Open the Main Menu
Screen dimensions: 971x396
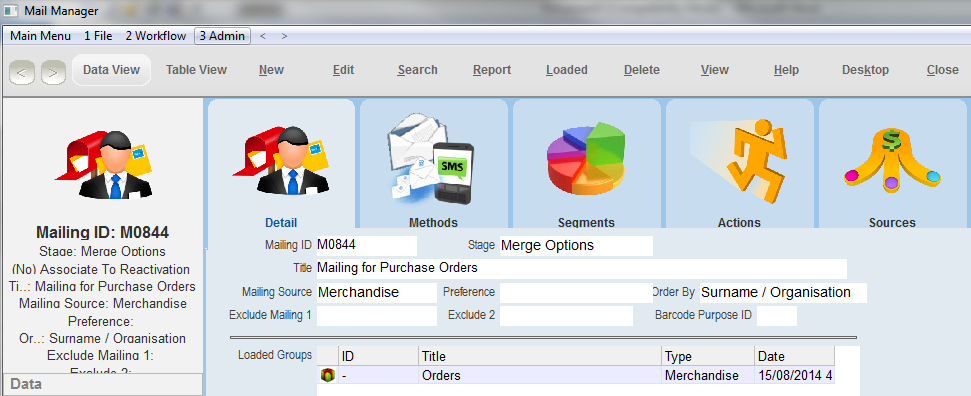[x=40, y=36]
